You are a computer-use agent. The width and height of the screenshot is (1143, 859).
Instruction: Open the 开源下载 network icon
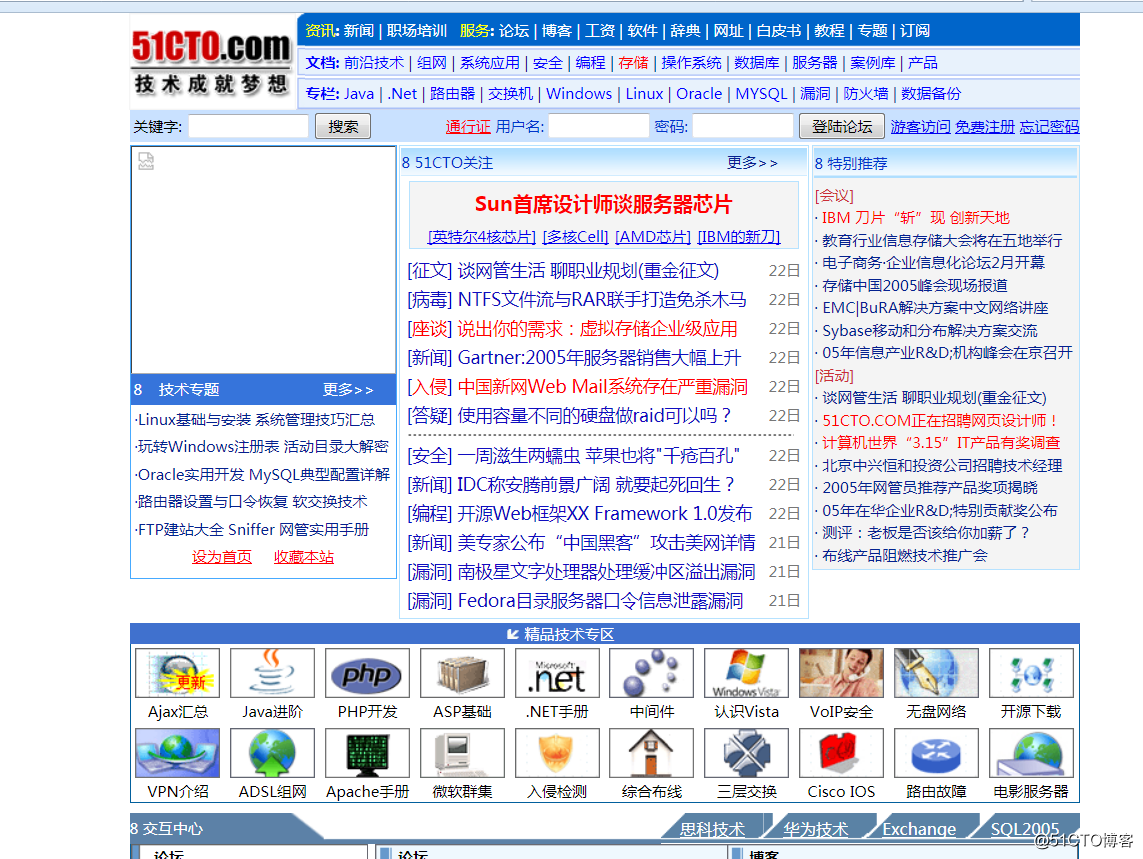pos(1031,673)
